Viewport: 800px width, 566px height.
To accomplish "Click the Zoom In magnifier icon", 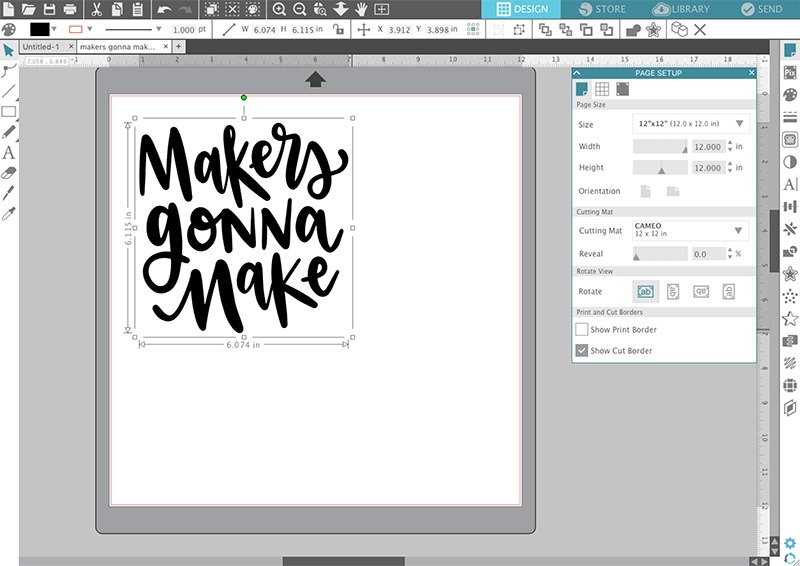I will tap(279, 9).
